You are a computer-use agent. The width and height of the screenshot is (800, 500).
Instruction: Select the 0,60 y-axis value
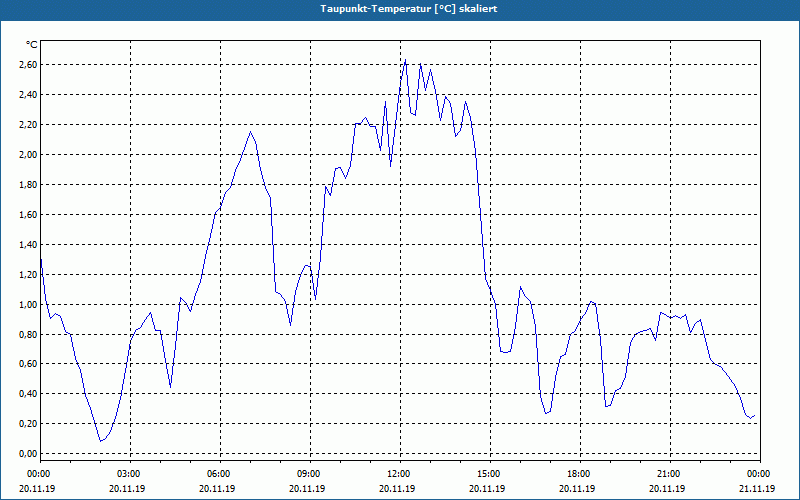[x=29, y=364]
